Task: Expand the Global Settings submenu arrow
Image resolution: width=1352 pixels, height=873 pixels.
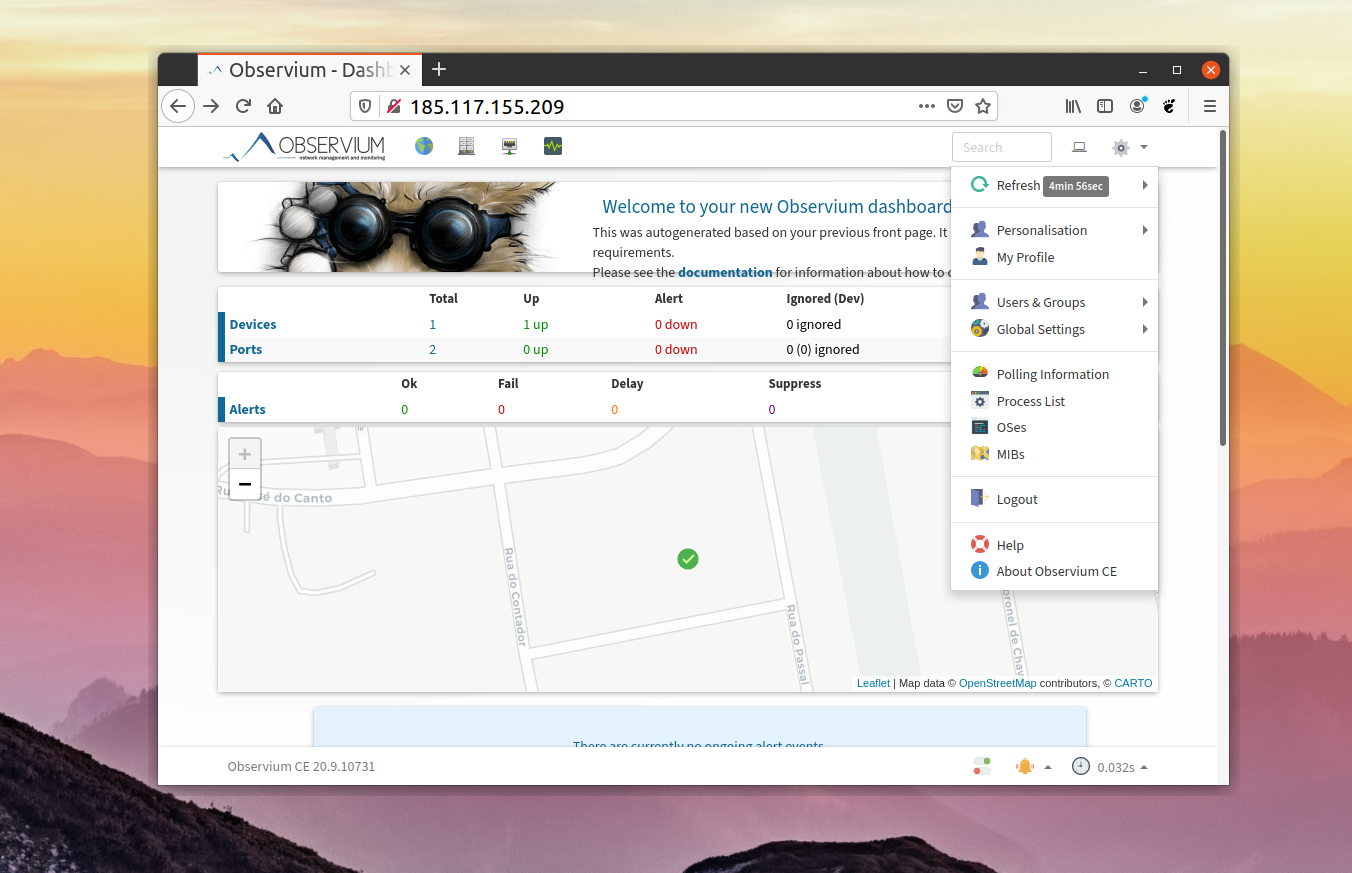Action: (x=1145, y=329)
